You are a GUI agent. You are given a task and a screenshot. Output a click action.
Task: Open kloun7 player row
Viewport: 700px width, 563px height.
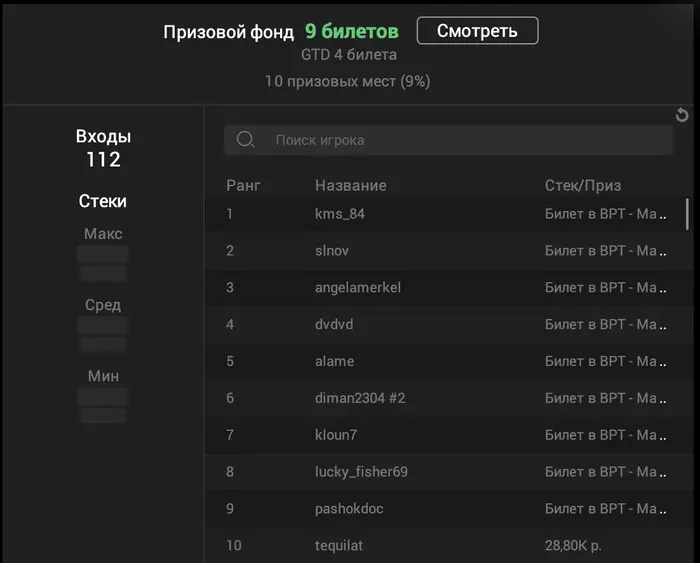coord(336,435)
